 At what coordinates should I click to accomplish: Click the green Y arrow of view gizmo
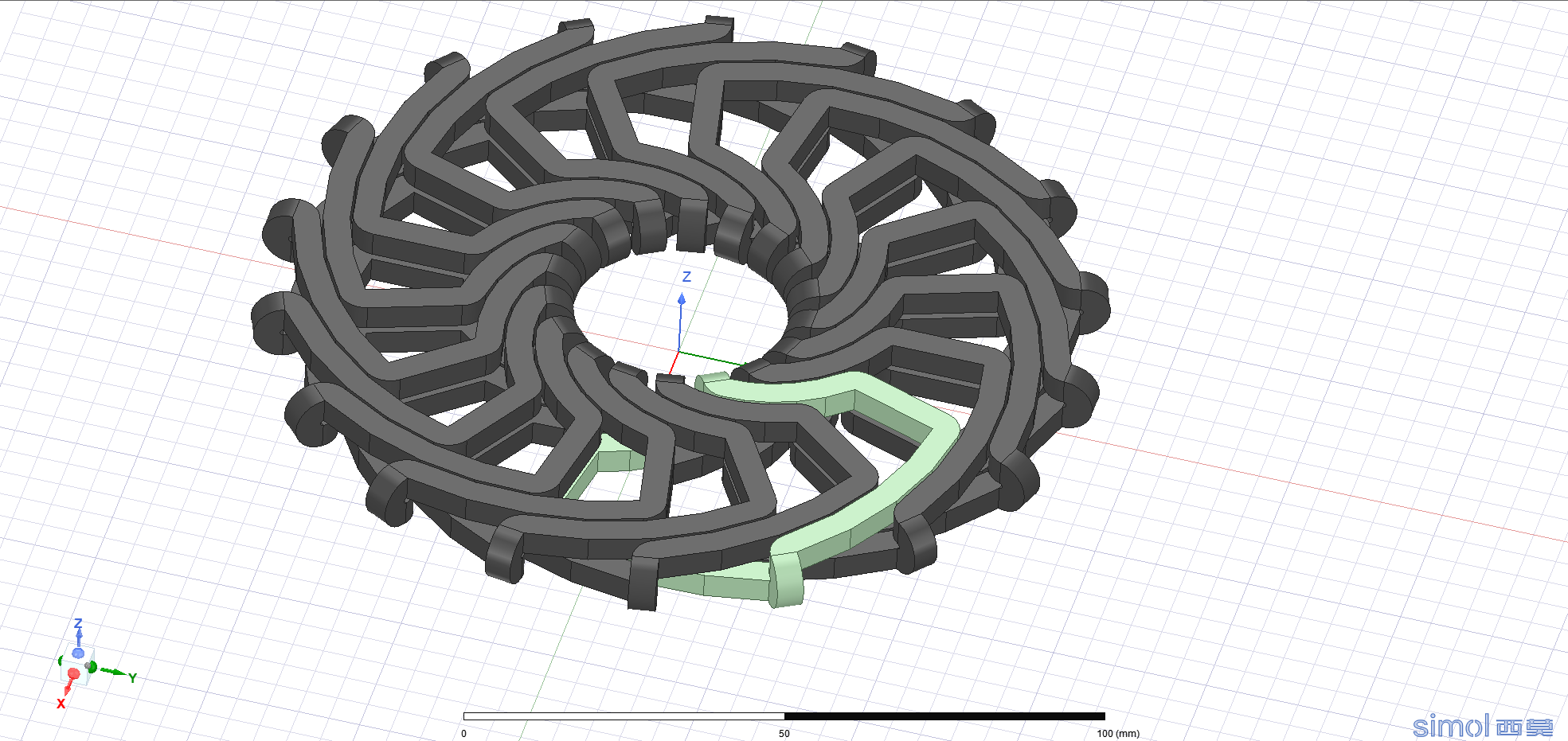(x=113, y=671)
